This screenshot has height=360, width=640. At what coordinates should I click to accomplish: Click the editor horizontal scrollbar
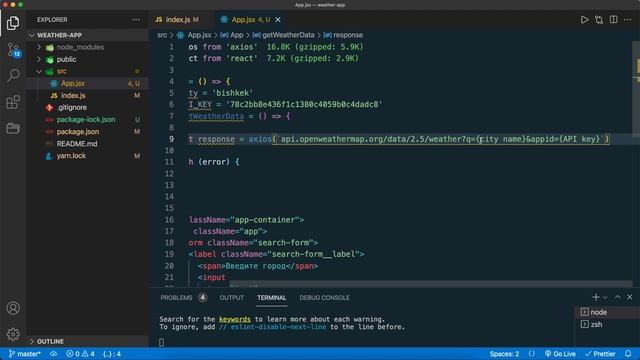tap(431, 284)
